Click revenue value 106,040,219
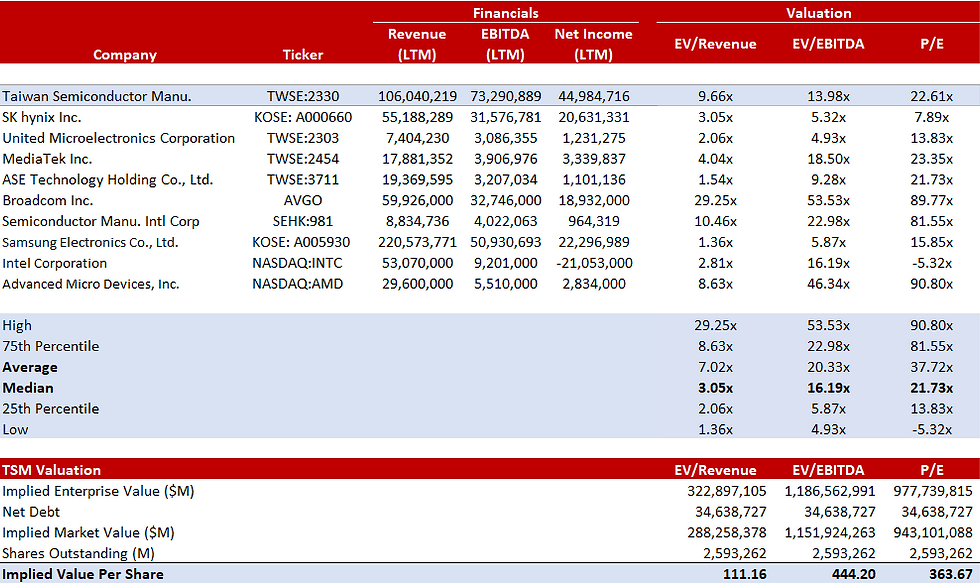This screenshot has width=980, height=583. pyautogui.click(x=417, y=96)
